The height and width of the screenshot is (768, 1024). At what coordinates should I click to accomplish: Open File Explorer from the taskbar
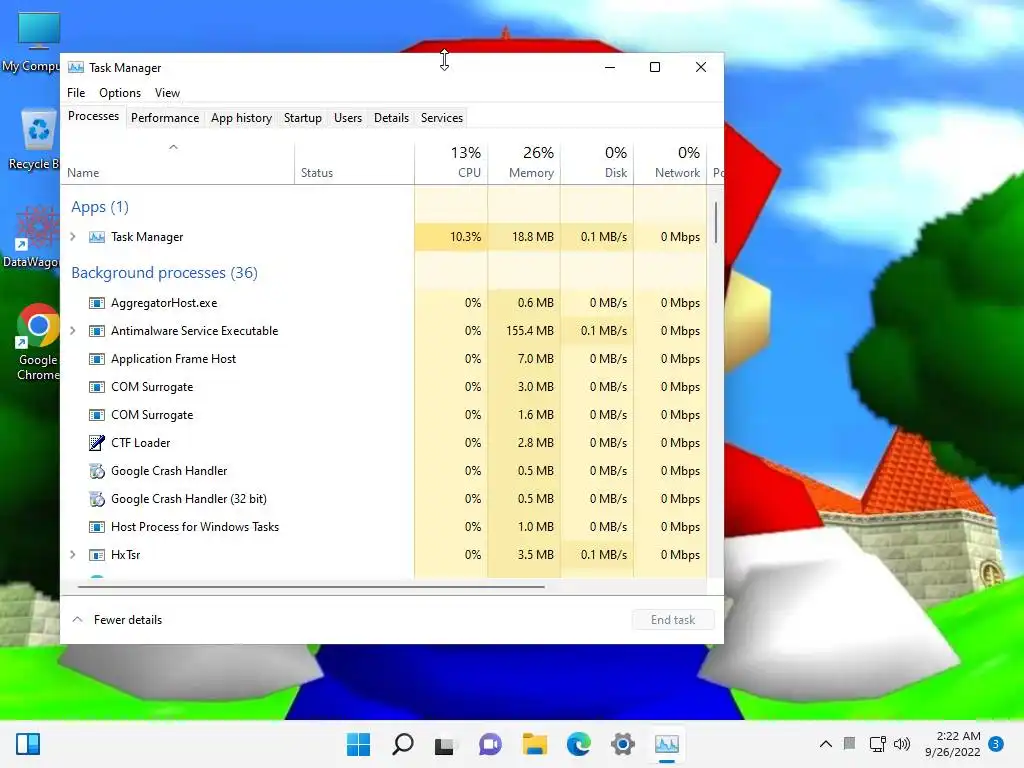coord(534,744)
